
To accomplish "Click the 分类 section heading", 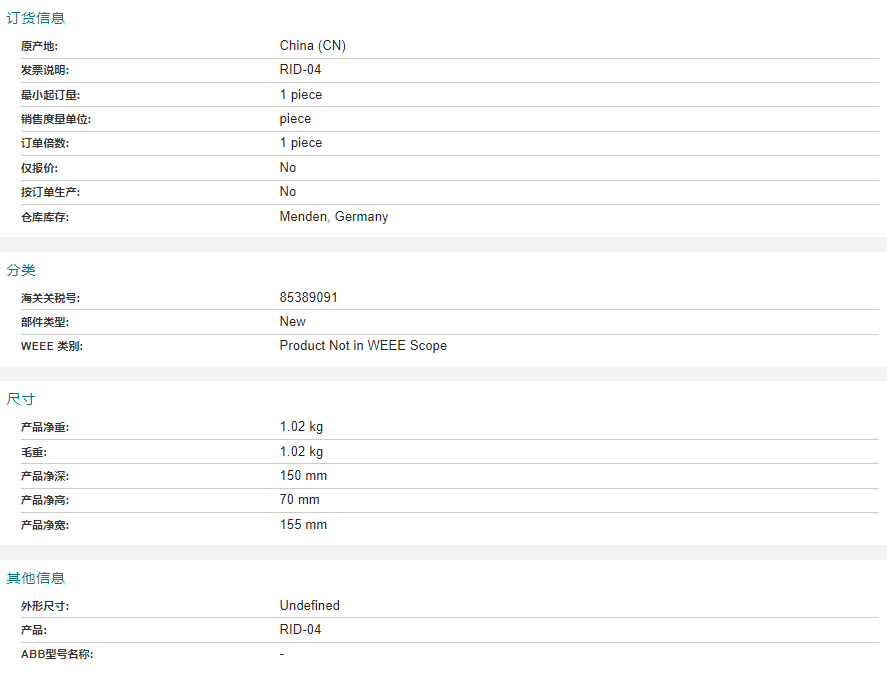I will coord(21,270).
